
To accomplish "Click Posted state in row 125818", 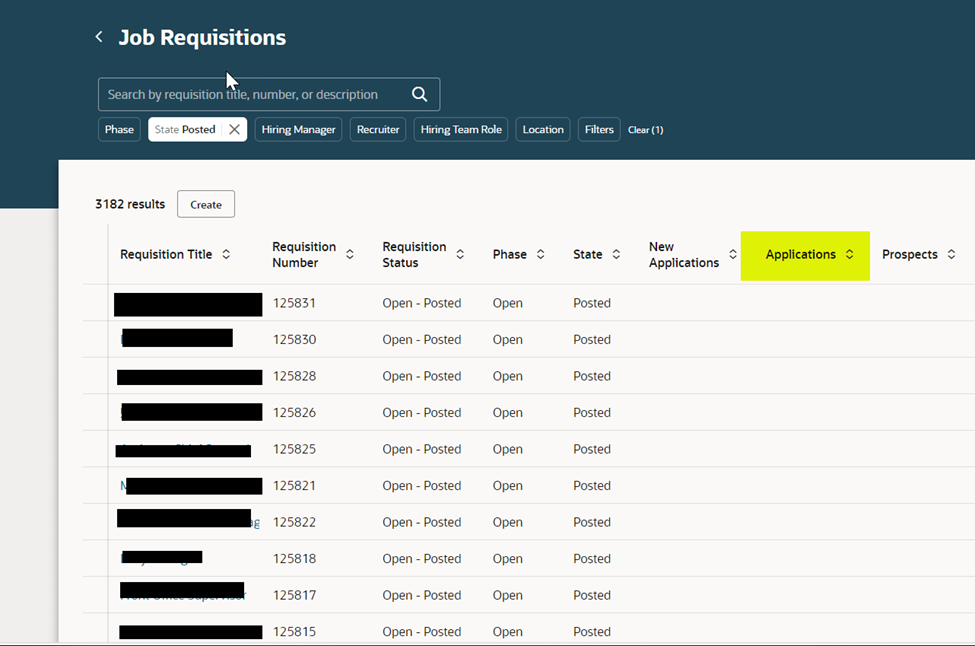I will click(x=592, y=558).
